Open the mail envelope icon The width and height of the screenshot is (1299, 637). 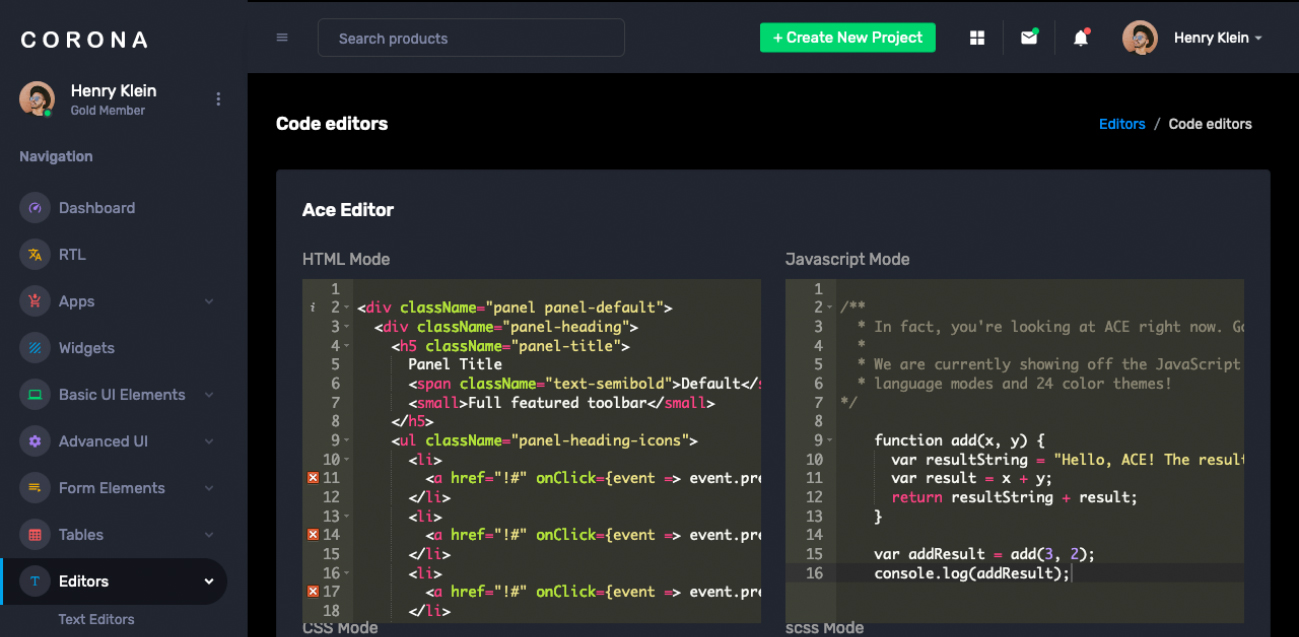tap(1028, 38)
